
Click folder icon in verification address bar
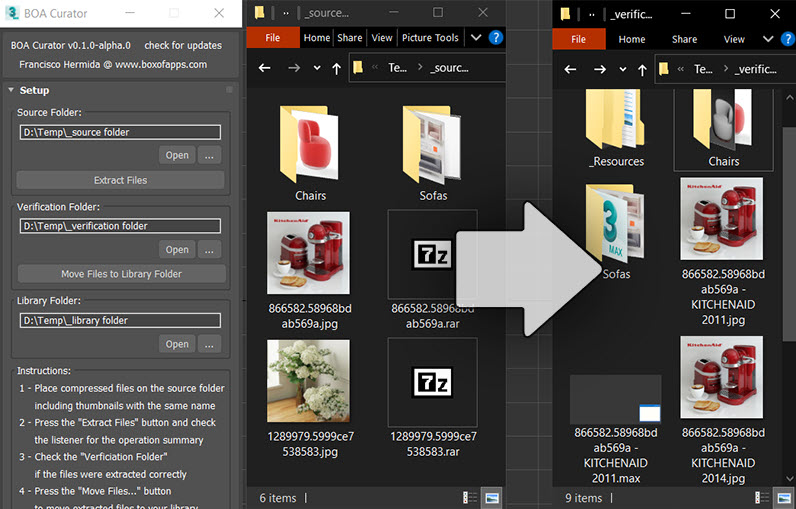click(x=664, y=69)
